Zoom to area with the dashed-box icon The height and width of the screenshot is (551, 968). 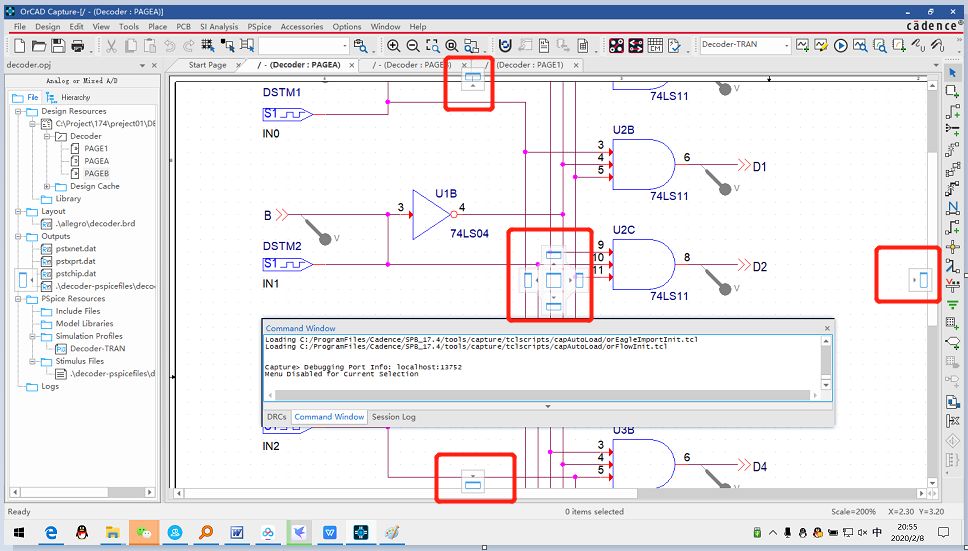click(433, 46)
